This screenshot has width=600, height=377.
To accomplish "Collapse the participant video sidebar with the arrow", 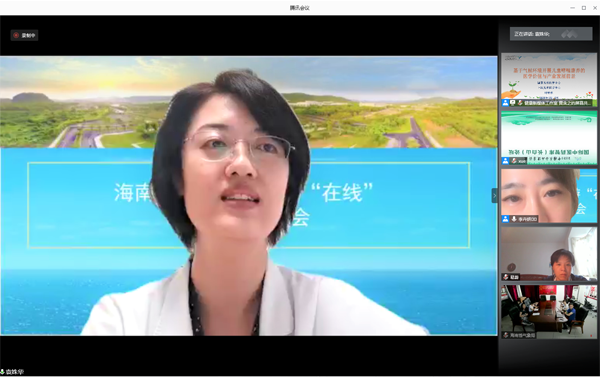I will point(494,196).
